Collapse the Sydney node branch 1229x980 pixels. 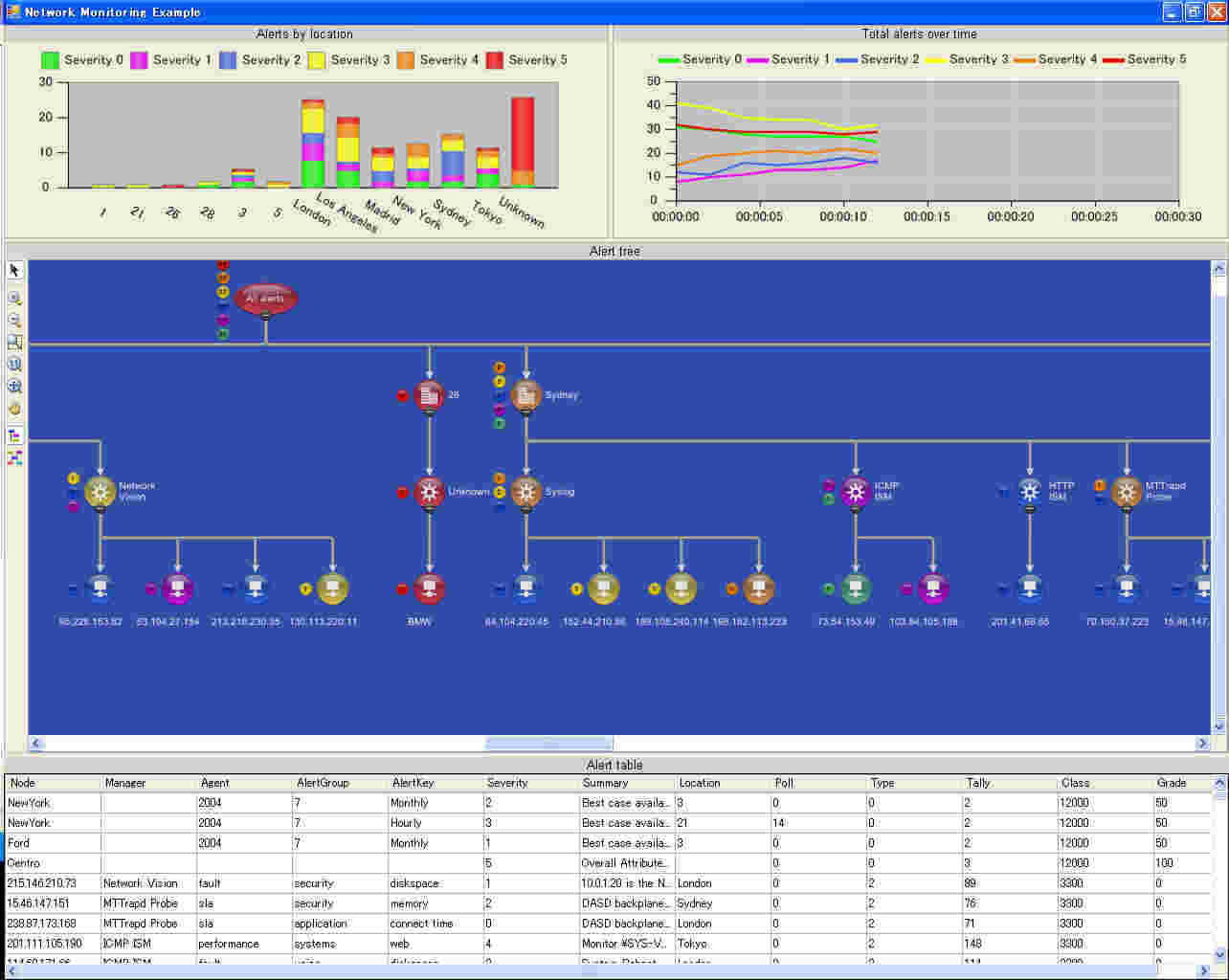526,413
